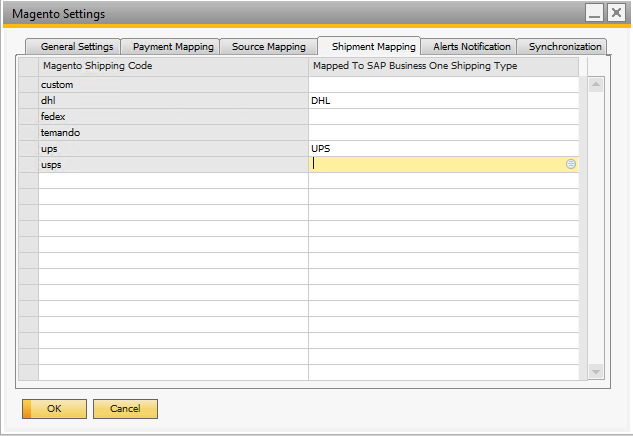Switch to the Payment Mapping tab

pos(173,47)
